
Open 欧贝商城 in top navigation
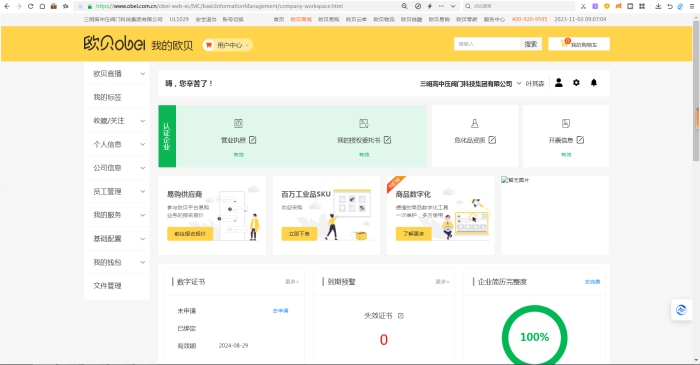click(x=301, y=19)
